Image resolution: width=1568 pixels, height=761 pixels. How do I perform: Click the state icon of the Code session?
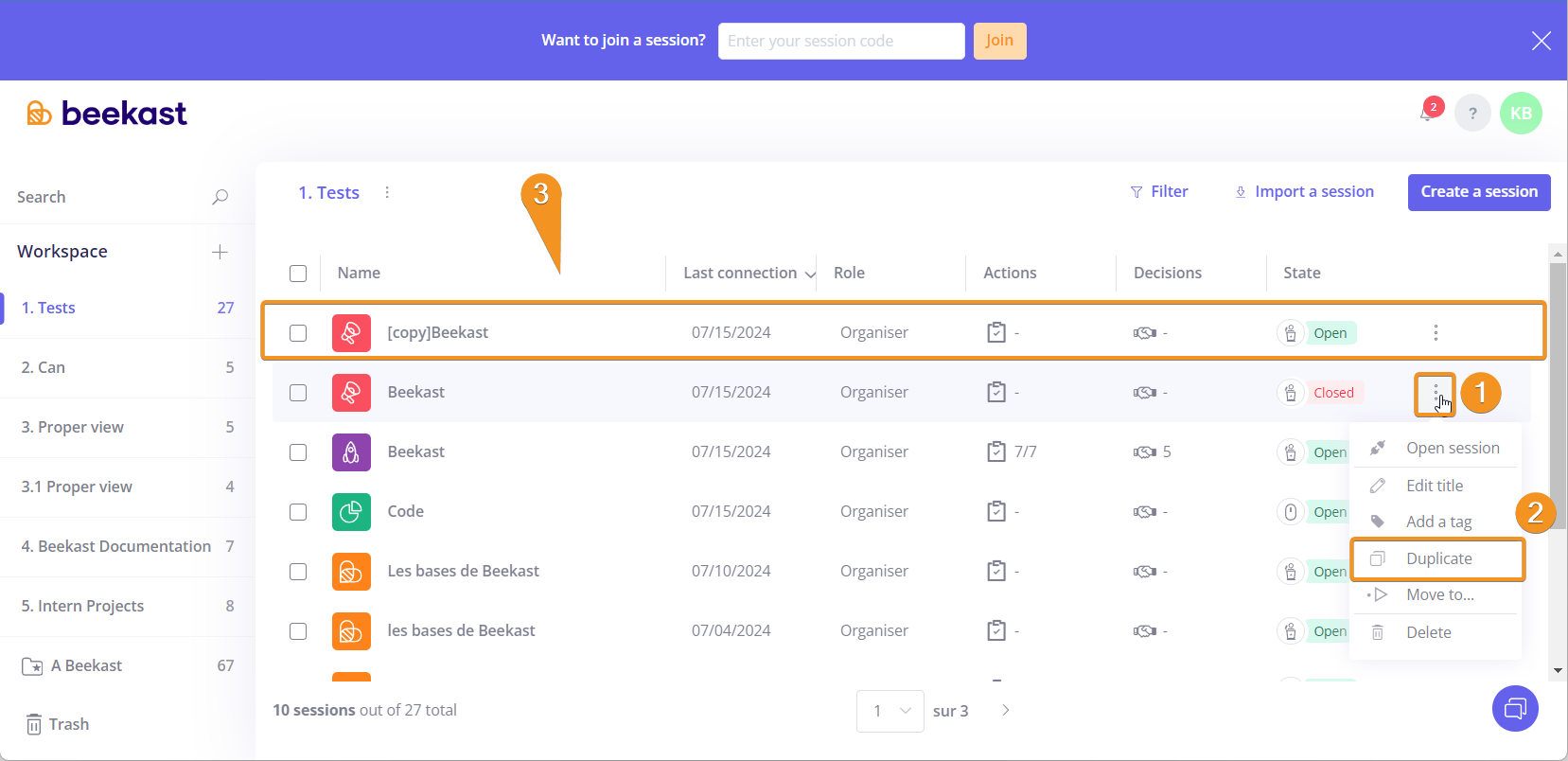click(x=1291, y=511)
